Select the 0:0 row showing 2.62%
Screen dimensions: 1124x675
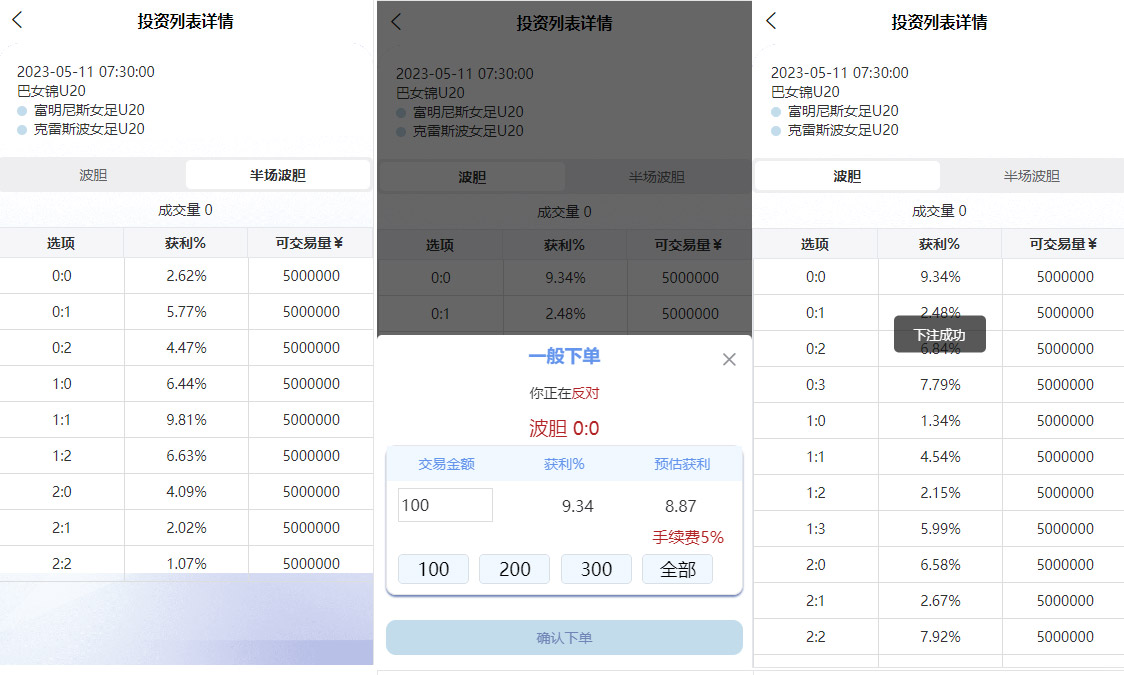(186, 276)
